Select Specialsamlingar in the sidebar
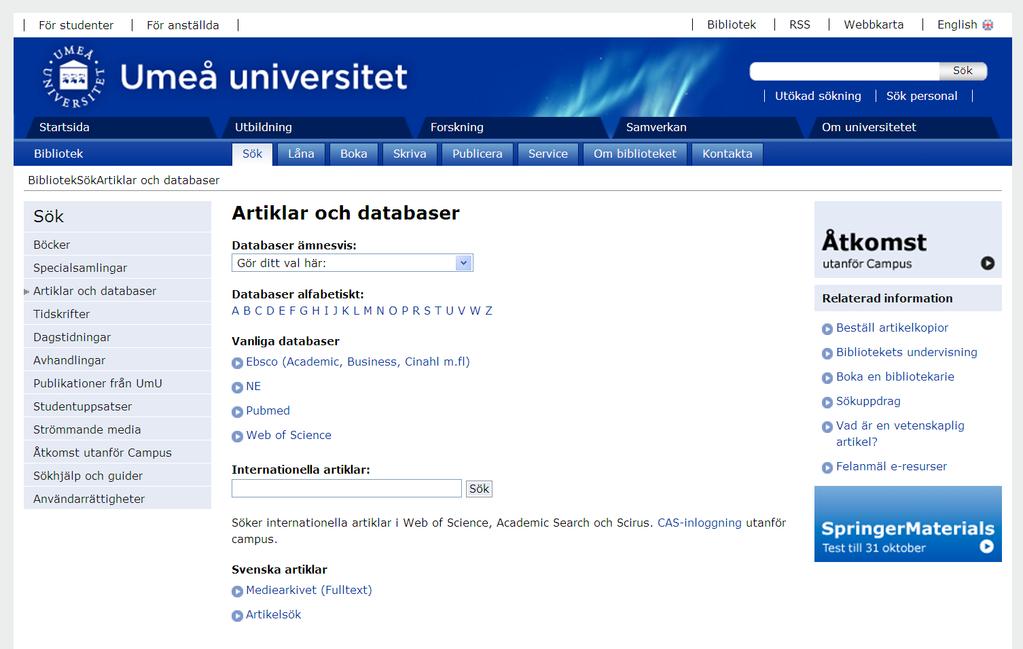The height and width of the screenshot is (649, 1023). [117, 267]
